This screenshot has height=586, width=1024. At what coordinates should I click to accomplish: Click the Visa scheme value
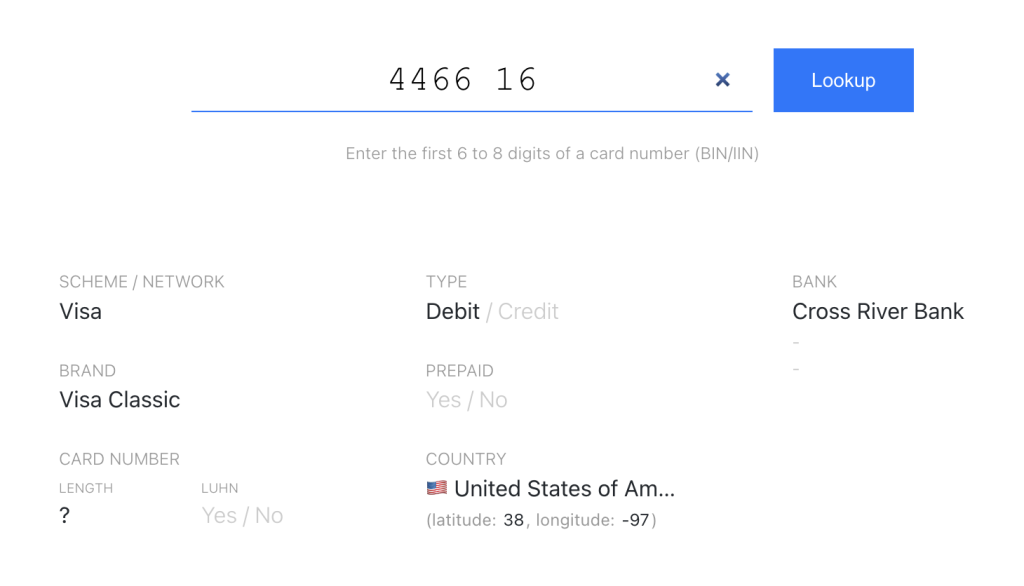81,311
